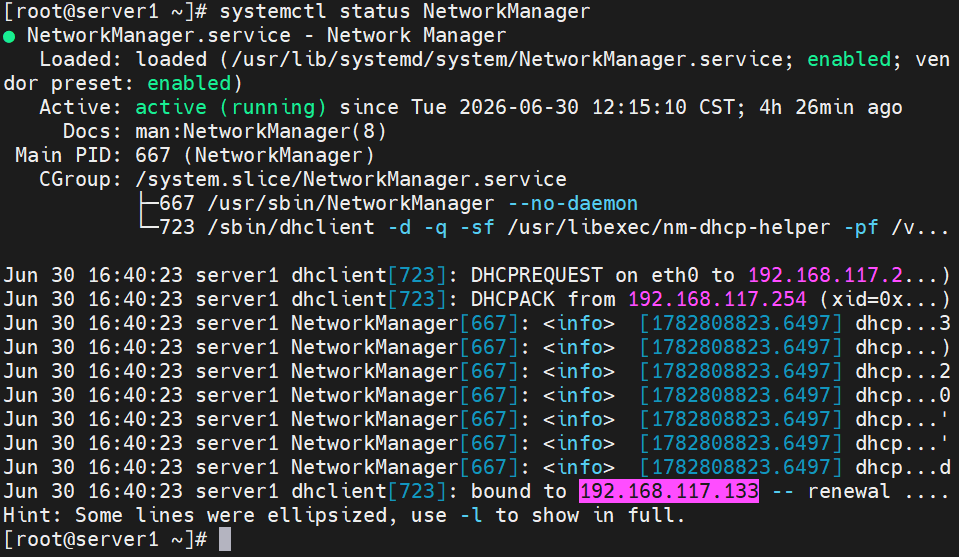The height and width of the screenshot is (557, 959).
Task: Click the bottom prompt '[root@server1 ~]#'
Action: pos(105,539)
